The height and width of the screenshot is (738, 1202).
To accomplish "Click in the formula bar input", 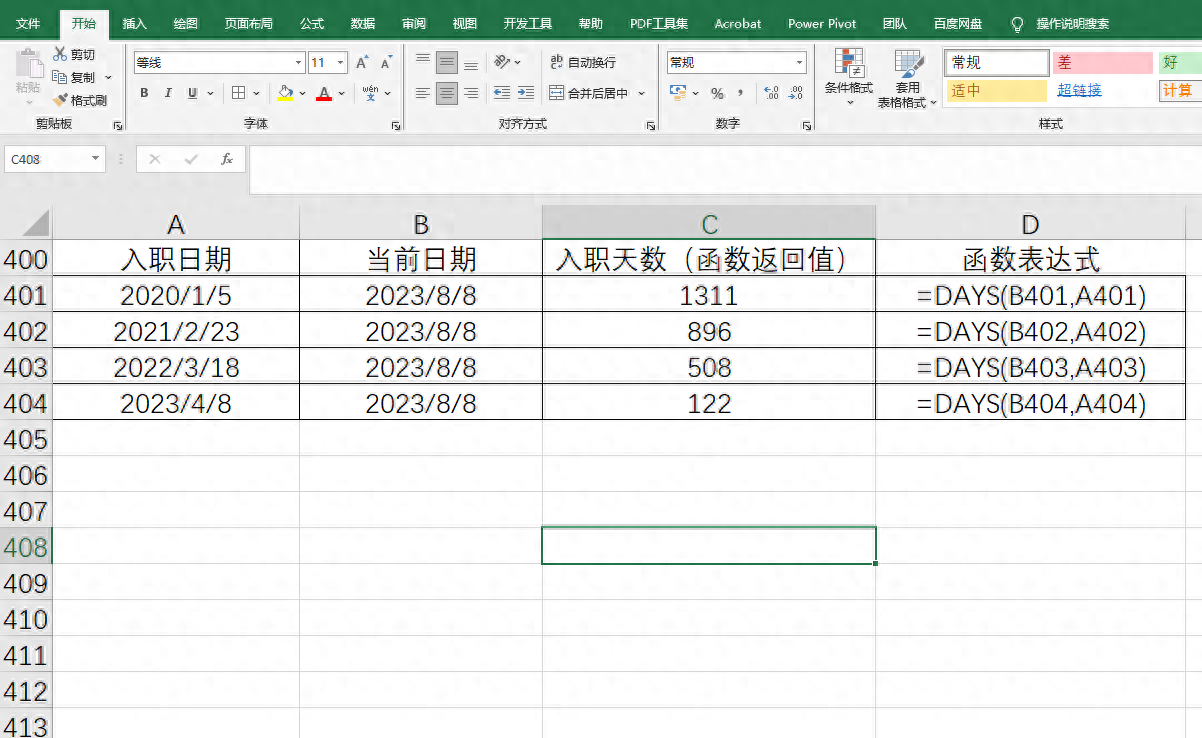I will (725, 169).
